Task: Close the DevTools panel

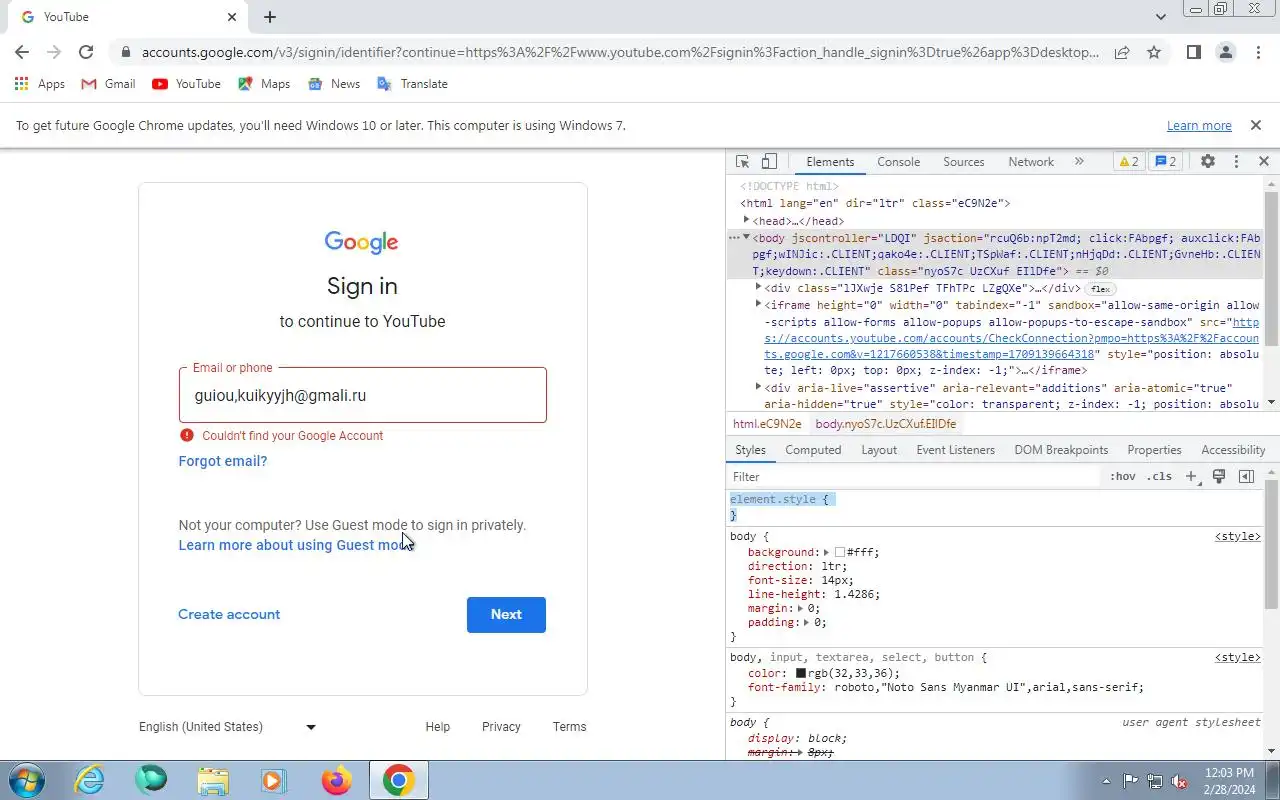Action: [x=1263, y=162]
